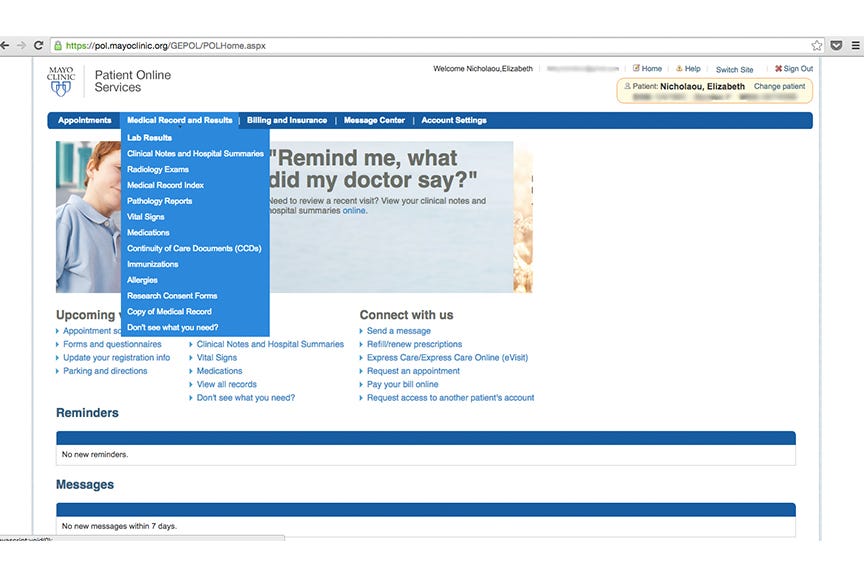Open Clinical Notes and Hospital Summaries list link
Image resolution: width=864 pixels, height=576 pixels.
[270, 344]
